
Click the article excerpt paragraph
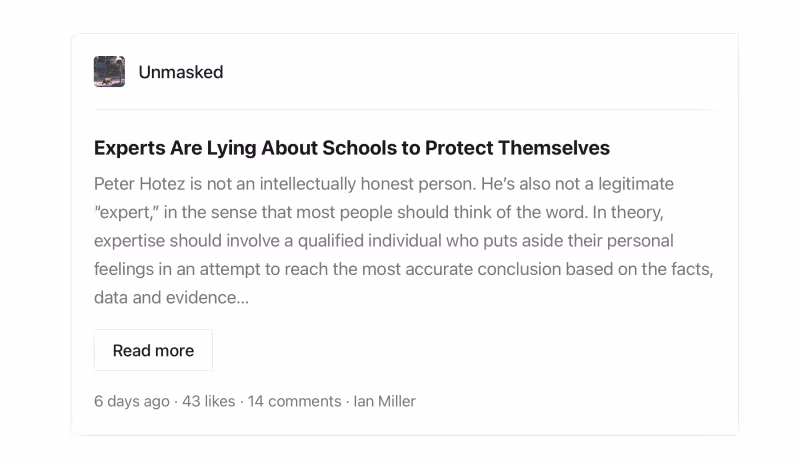pos(400,241)
